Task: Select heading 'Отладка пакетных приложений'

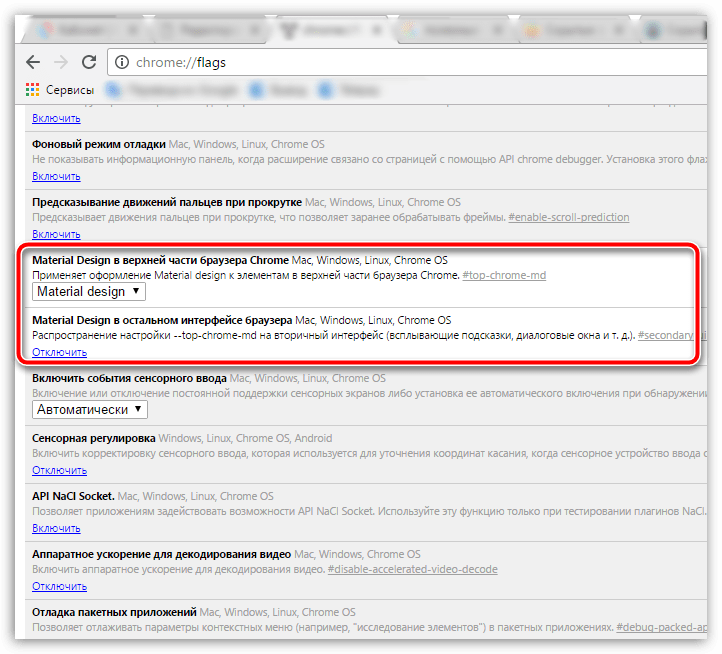Action: click(115, 612)
